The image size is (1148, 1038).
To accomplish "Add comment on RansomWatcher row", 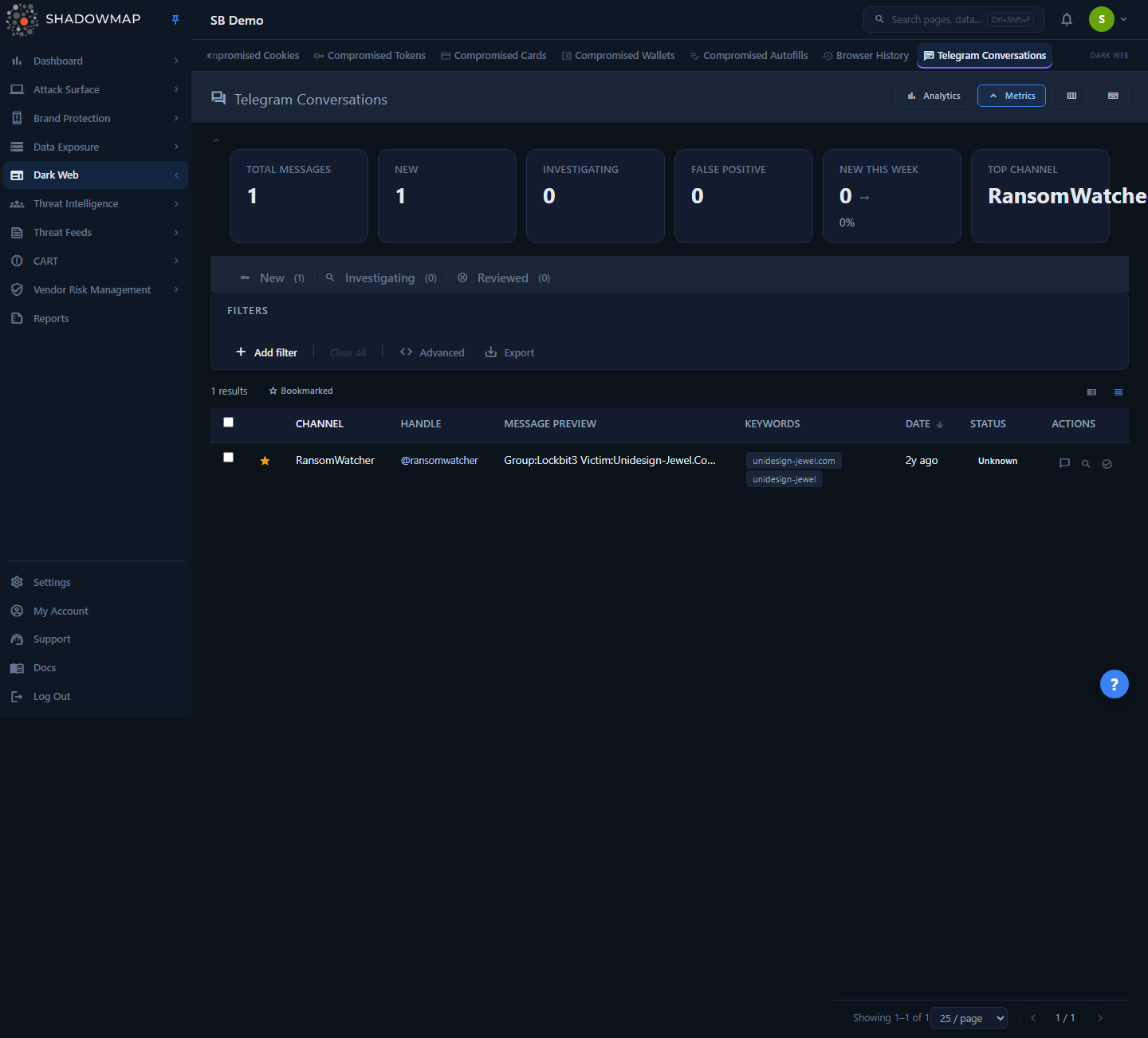I will (x=1064, y=463).
